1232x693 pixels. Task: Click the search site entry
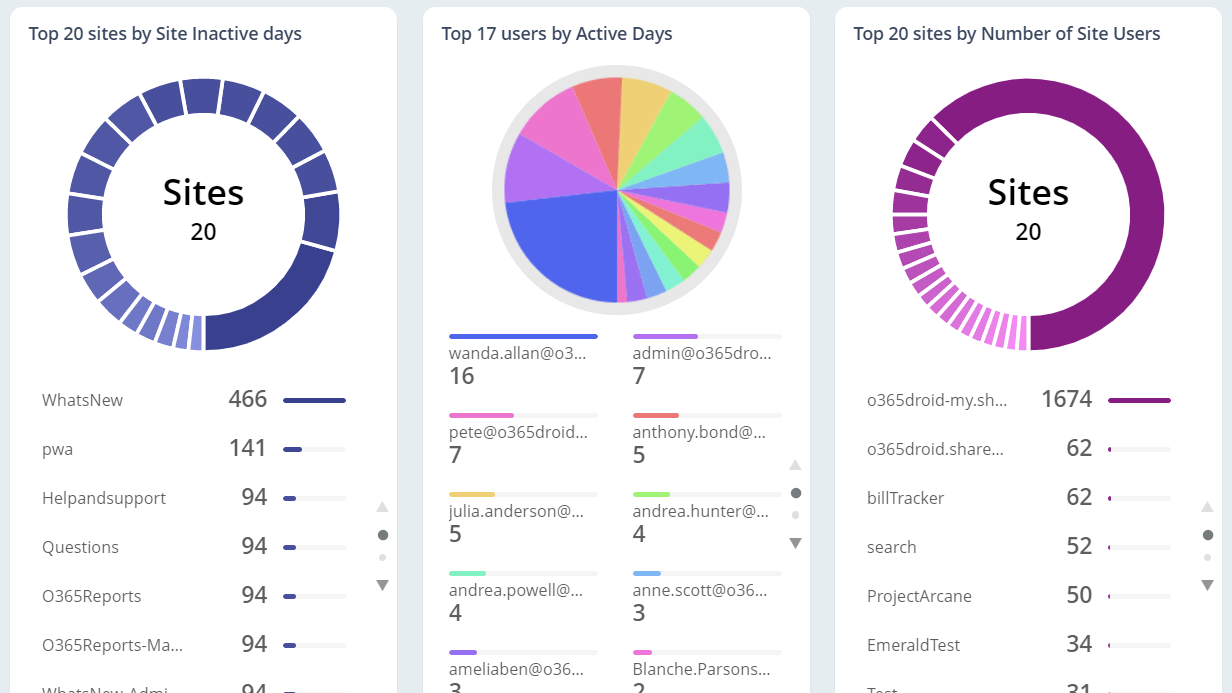click(891, 547)
